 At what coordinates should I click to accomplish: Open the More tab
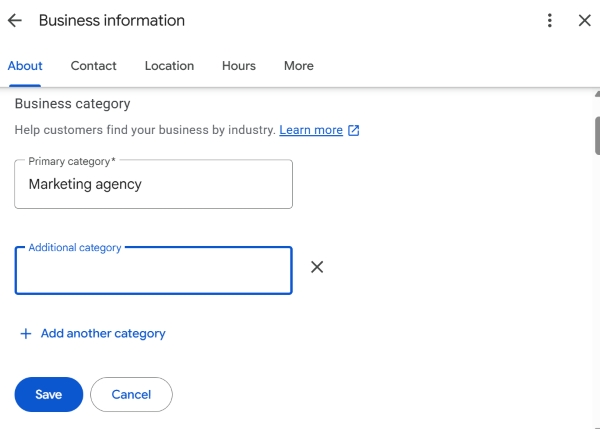298,66
